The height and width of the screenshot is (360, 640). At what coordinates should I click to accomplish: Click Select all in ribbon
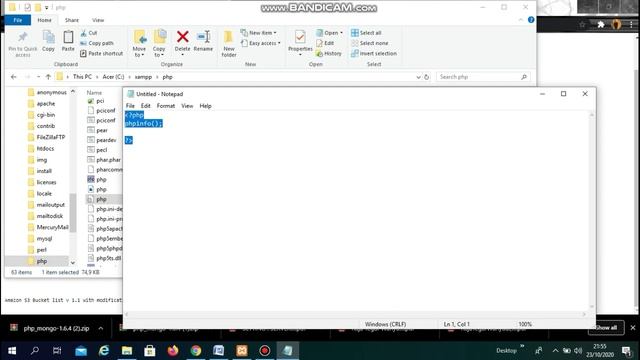(x=366, y=33)
